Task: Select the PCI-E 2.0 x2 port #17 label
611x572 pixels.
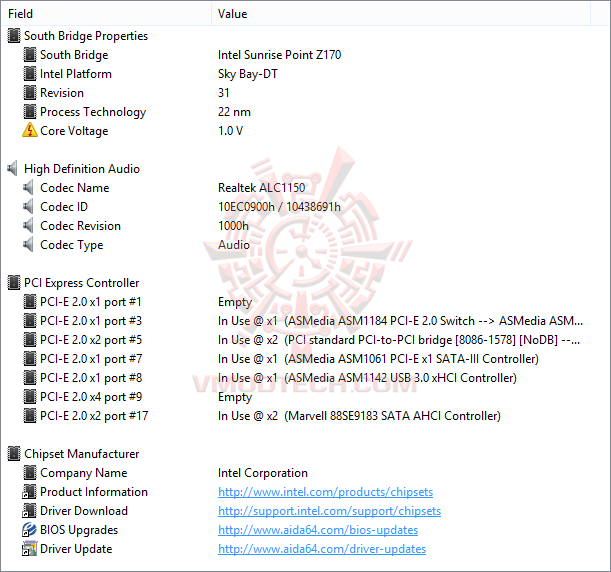Action: (x=94, y=416)
